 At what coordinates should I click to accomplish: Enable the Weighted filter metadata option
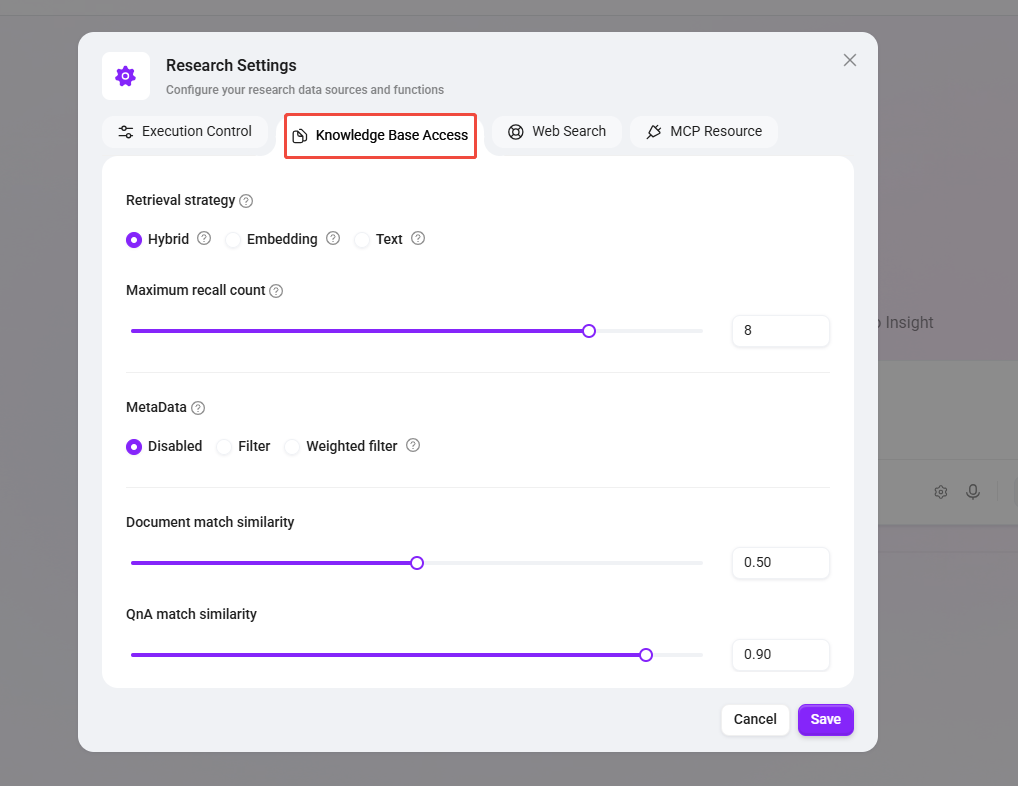(x=292, y=447)
